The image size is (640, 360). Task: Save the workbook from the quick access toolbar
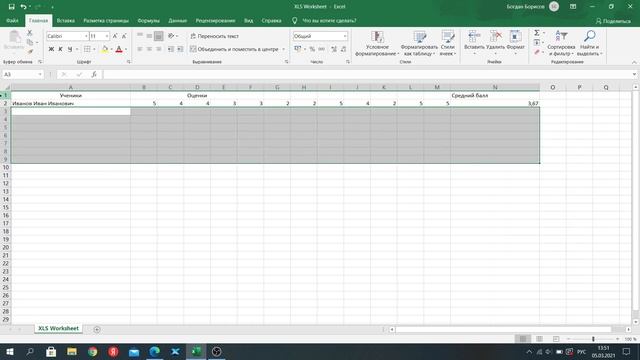click(x=11, y=7)
